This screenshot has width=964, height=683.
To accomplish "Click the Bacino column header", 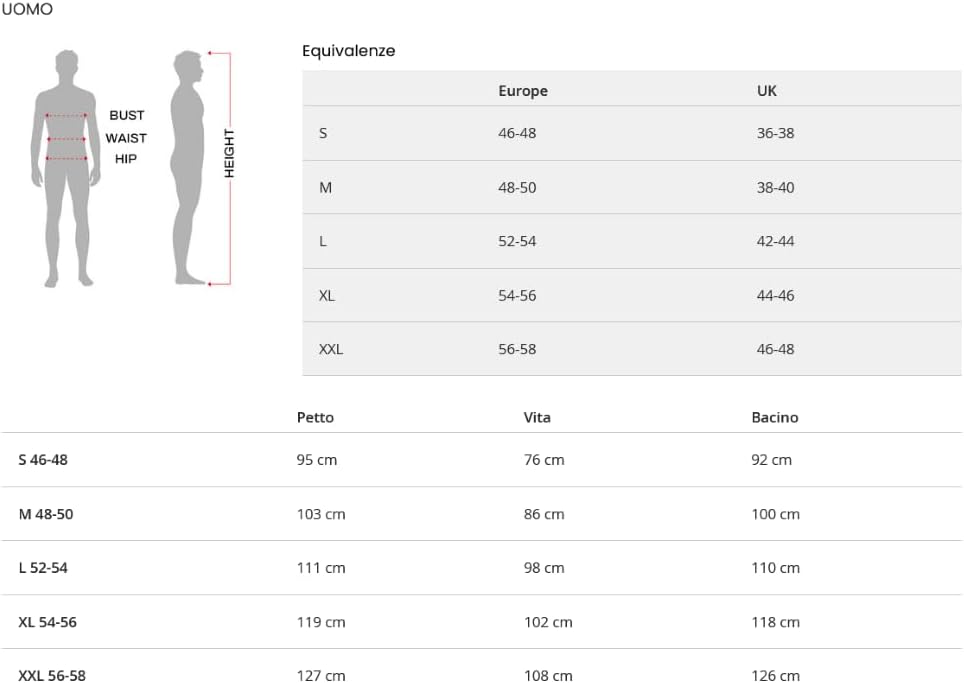I will (x=775, y=418).
